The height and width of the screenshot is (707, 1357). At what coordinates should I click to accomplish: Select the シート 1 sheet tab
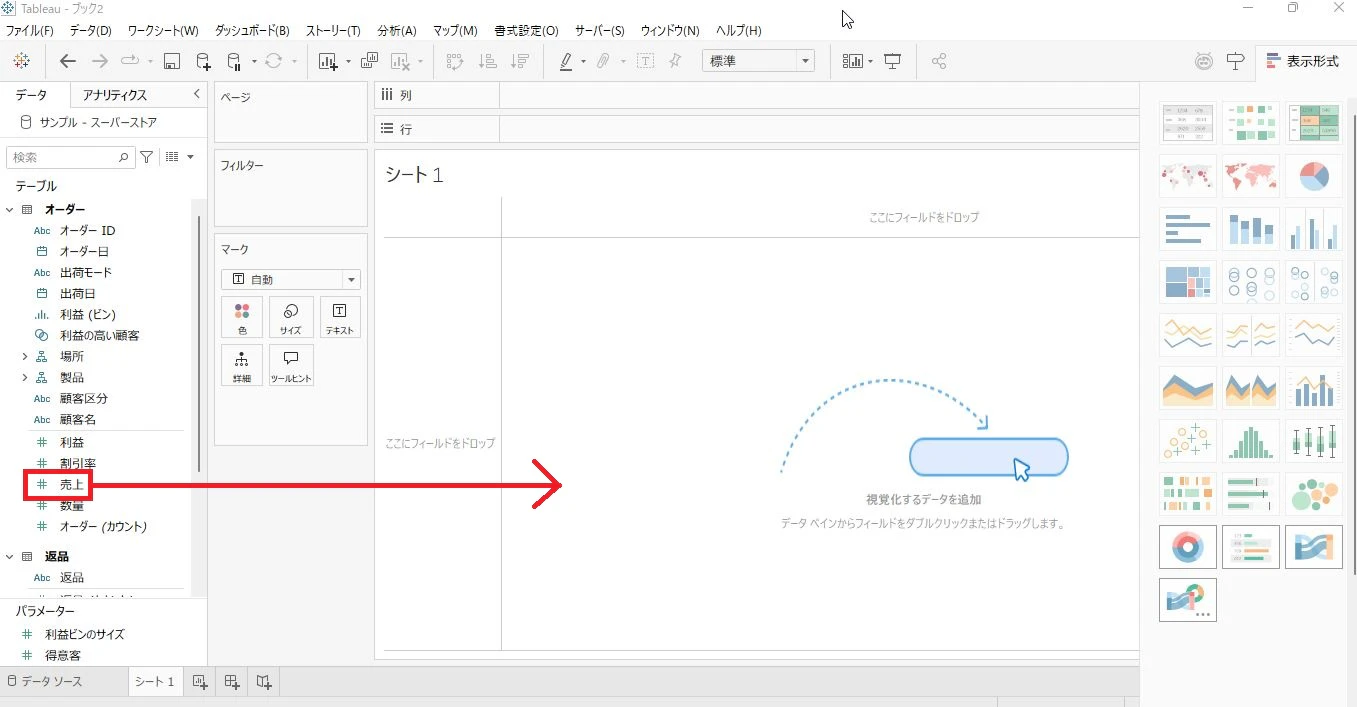[155, 682]
